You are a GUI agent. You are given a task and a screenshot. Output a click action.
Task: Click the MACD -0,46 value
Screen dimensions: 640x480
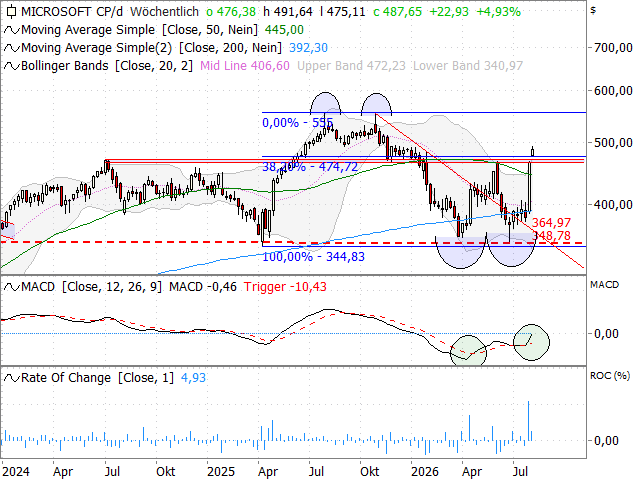tap(203, 287)
